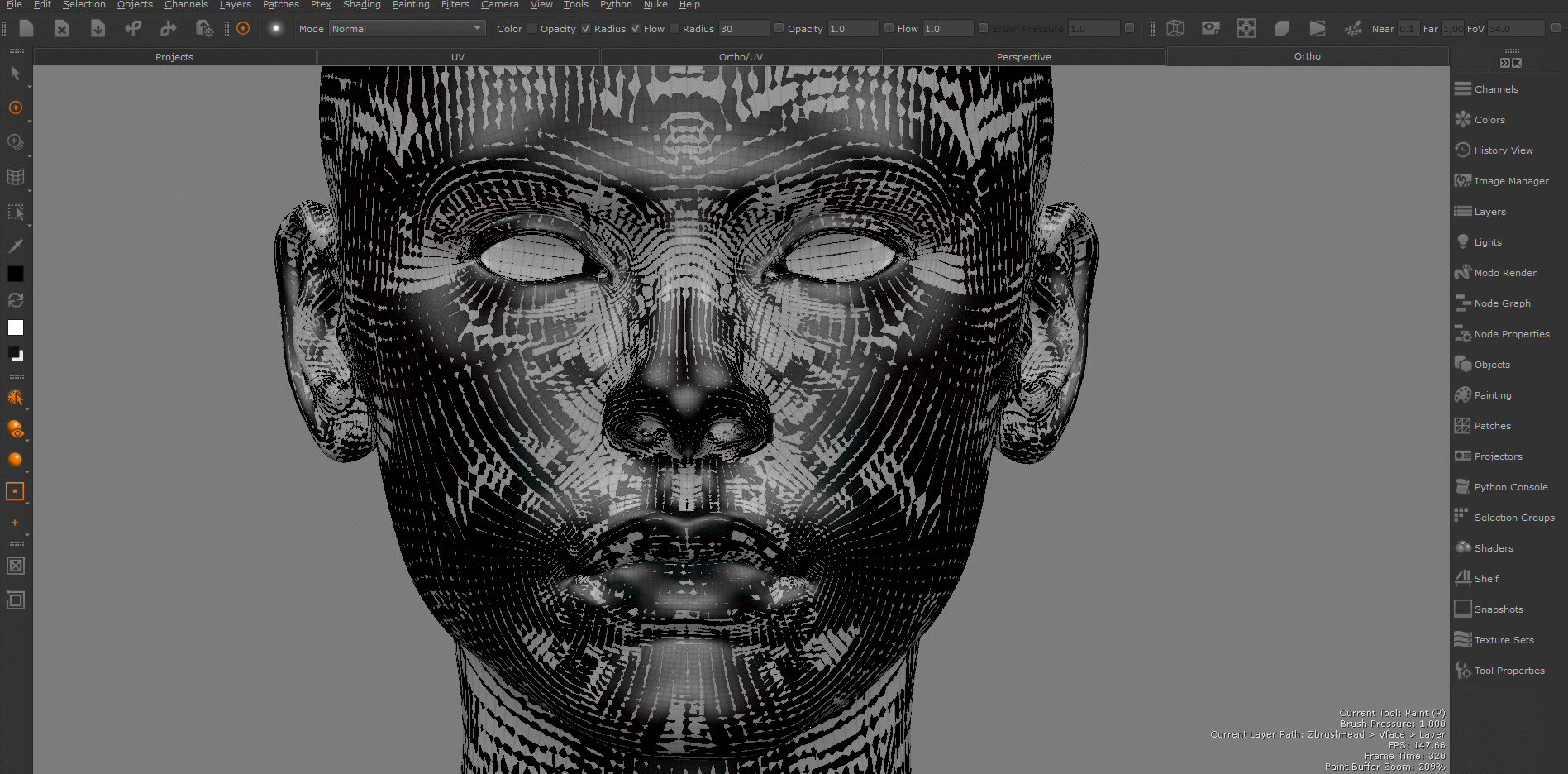Toggle the Color Opacity checkbox
Viewport: 1568px width, 774px height.
click(x=532, y=28)
